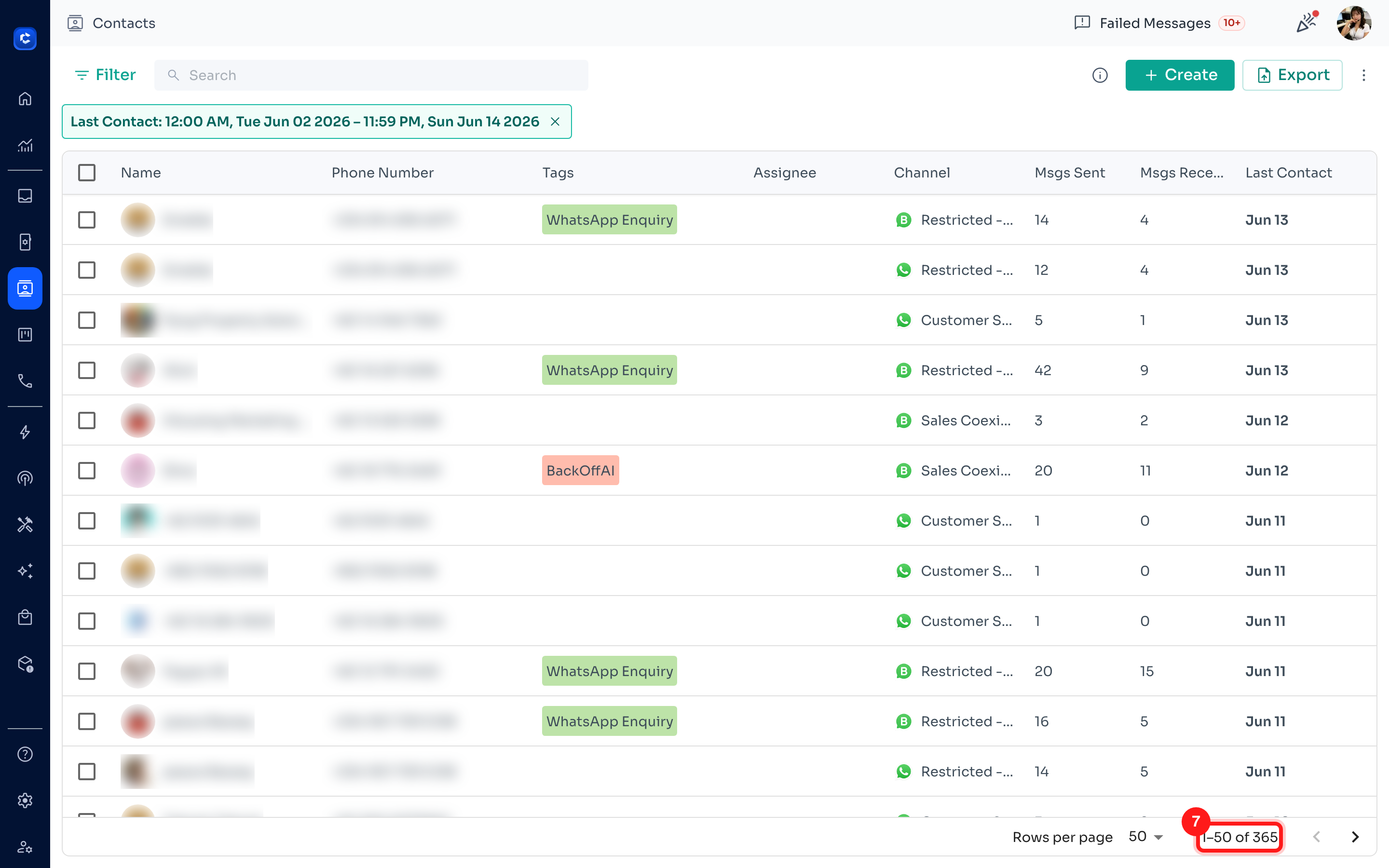
Task: Toggle the select-all checkbox in header
Action: pos(87,173)
